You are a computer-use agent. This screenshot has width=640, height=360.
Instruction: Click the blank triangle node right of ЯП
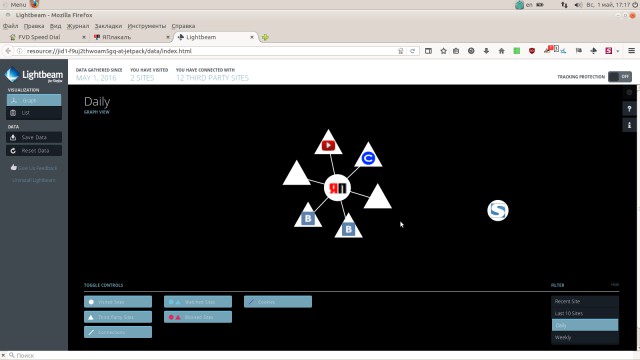pyautogui.click(x=378, y=199)
